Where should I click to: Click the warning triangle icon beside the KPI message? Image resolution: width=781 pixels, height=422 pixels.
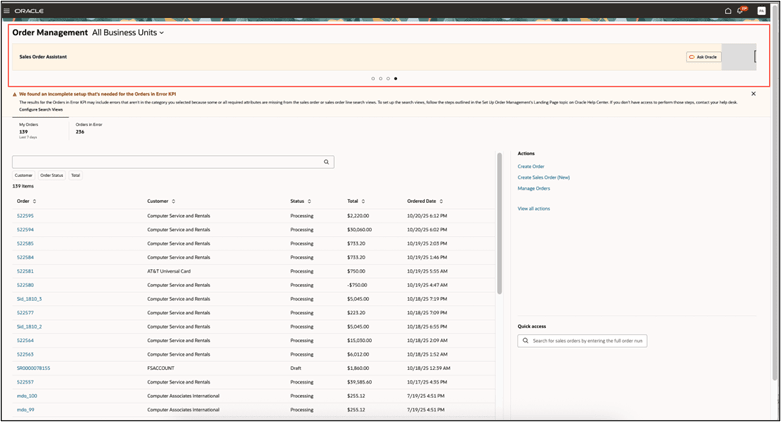[x=14, y=94]
